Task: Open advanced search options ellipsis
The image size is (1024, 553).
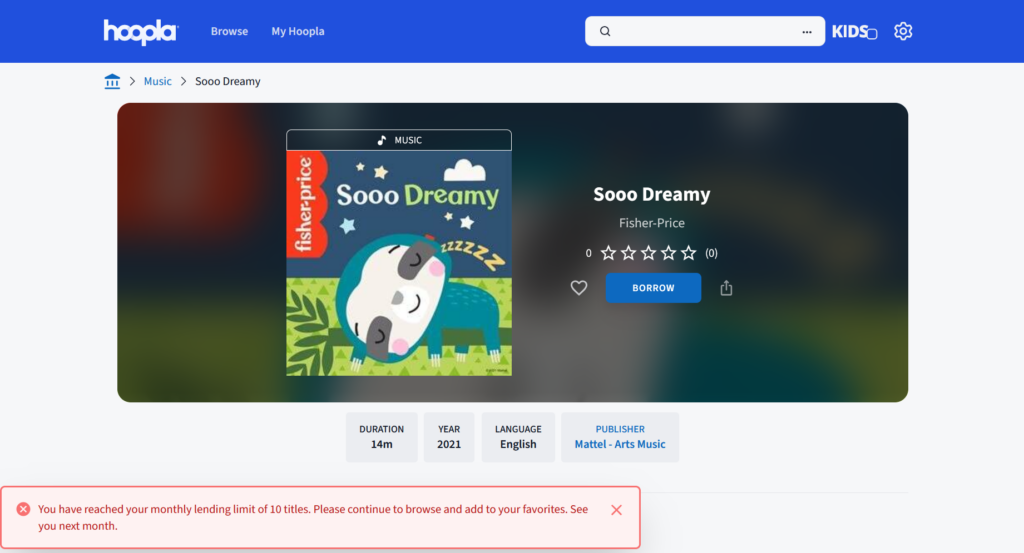Action: (x=807, y=31)
